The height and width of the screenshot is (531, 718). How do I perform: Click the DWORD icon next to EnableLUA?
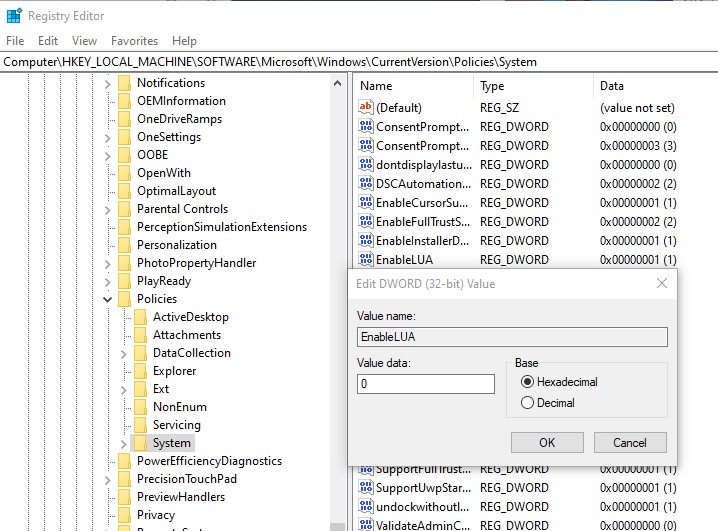[365, 259]
